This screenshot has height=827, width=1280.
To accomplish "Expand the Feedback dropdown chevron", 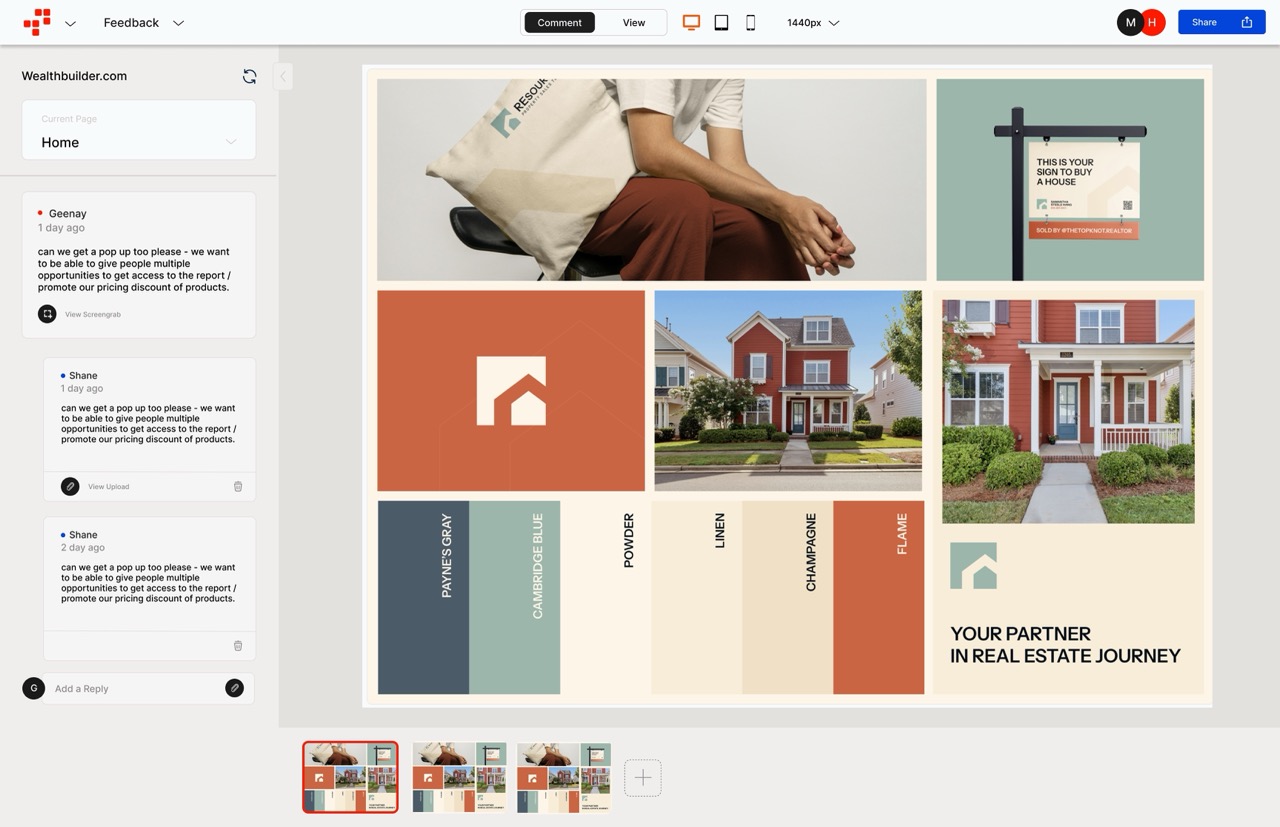I will click(x=178, y=23).
